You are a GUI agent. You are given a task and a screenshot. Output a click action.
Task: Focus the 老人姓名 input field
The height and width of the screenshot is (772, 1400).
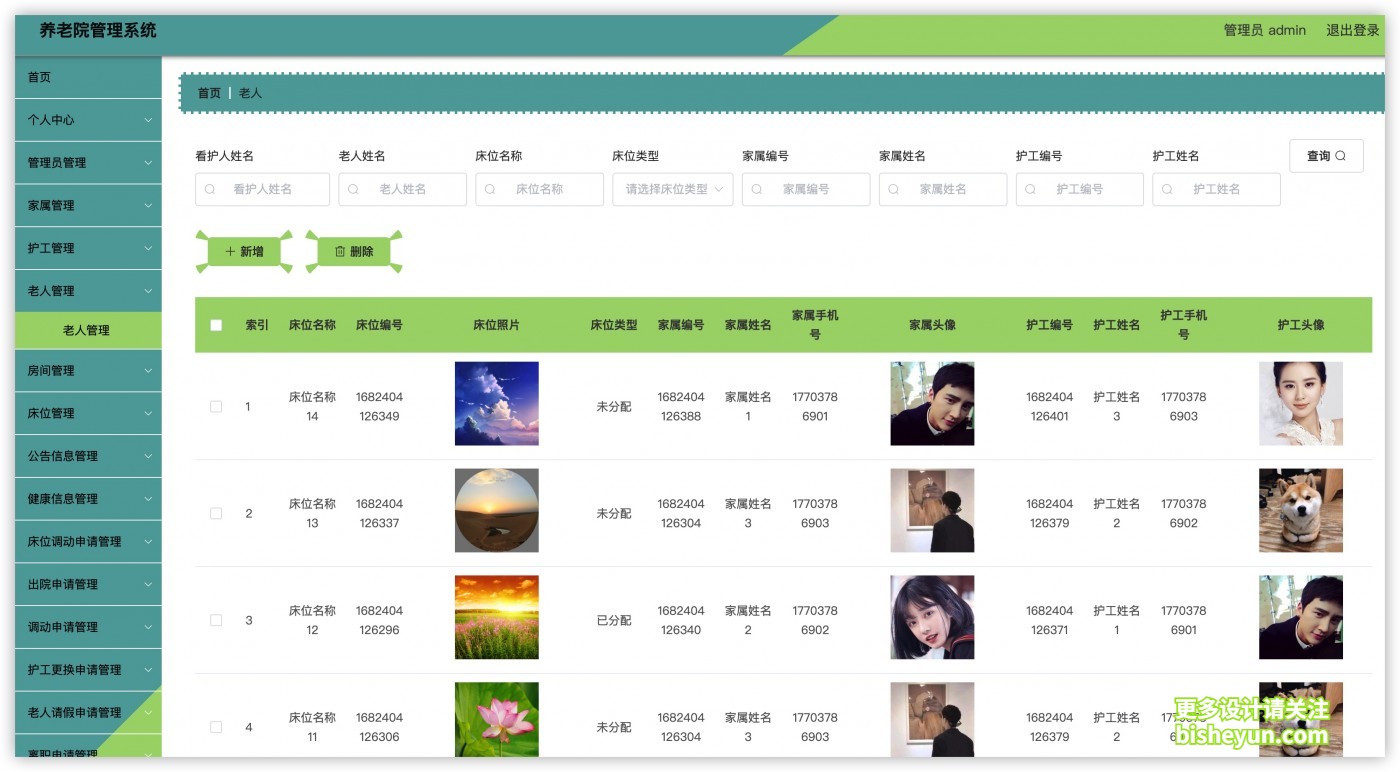tap(402, 189)
